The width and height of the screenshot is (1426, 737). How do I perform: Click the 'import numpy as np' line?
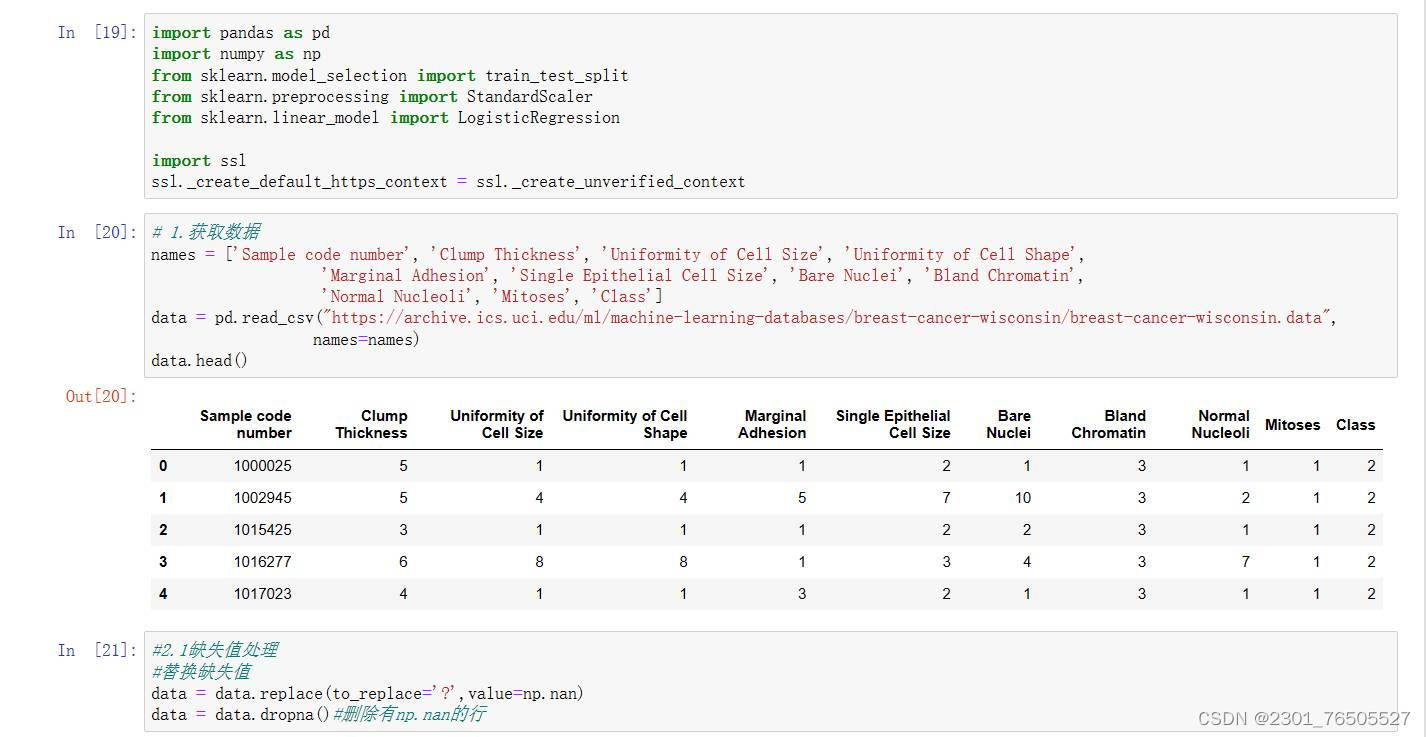pyautogui.click(x=237, y=54)
